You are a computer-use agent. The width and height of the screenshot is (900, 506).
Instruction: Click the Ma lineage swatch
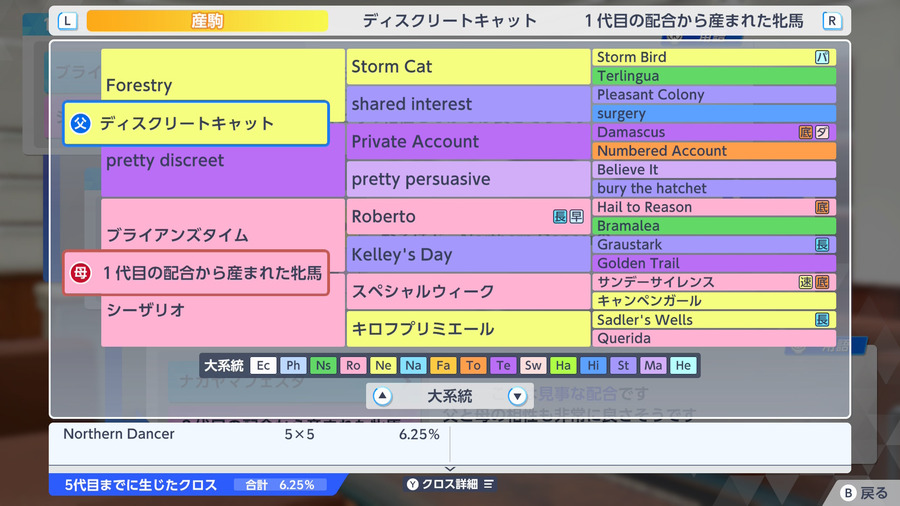[x=653, y=365]
